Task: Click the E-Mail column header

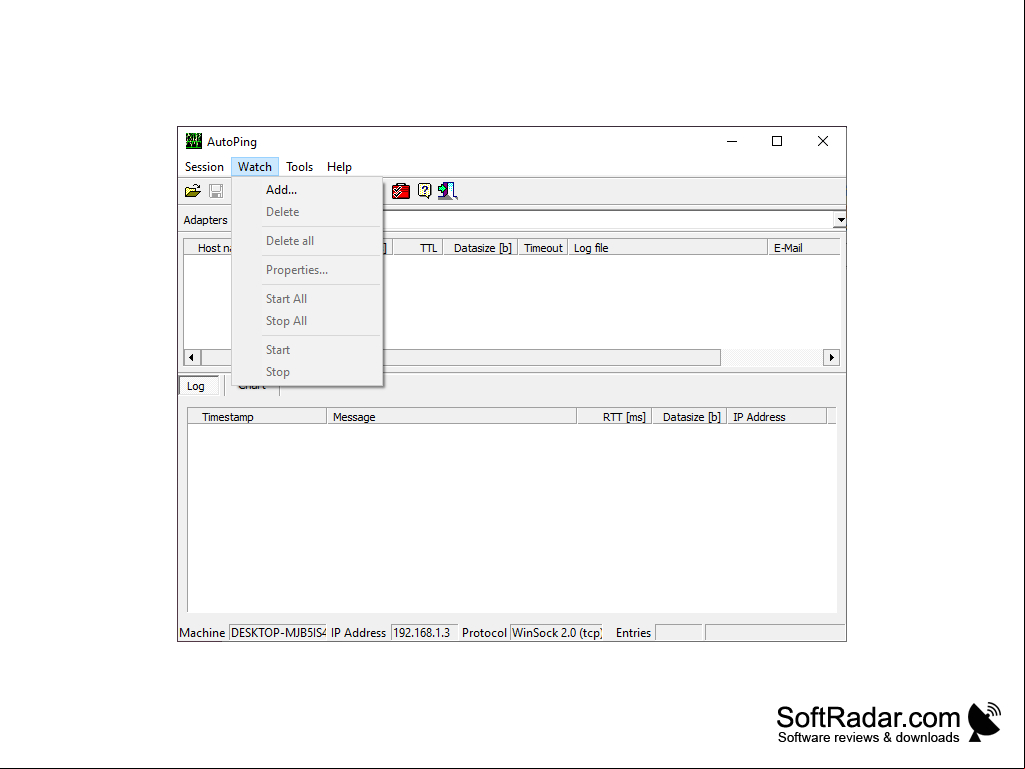Action: pos(803,248)
